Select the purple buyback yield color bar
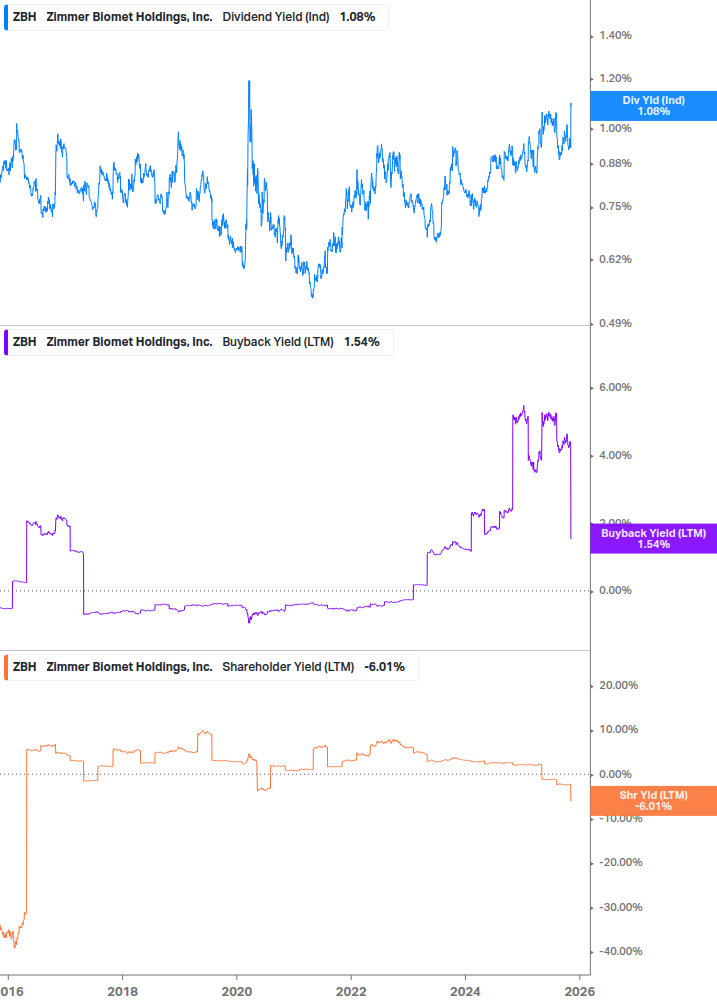This screenshot has width=717, height=1005. [x=6, y=342]
